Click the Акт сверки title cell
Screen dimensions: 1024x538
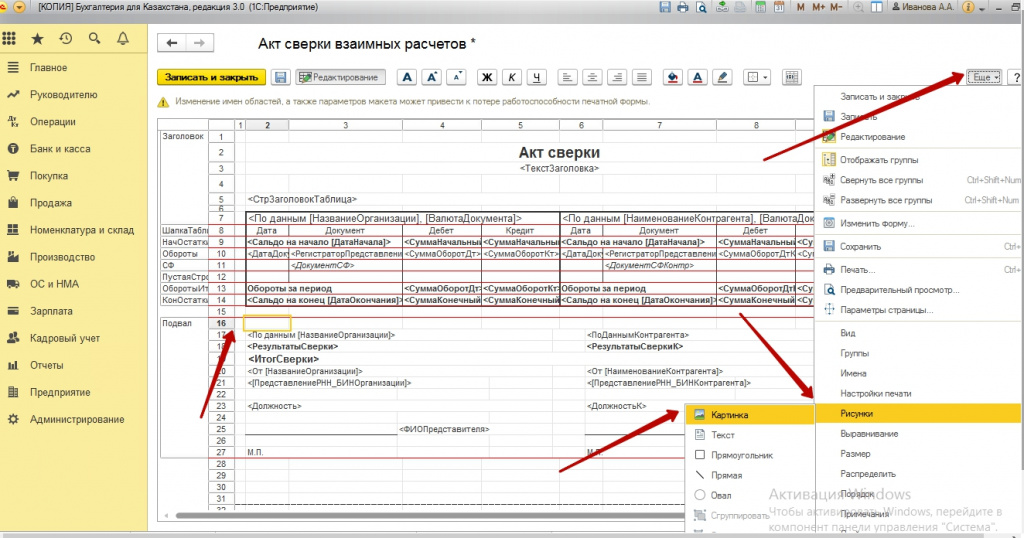(559, 152)
